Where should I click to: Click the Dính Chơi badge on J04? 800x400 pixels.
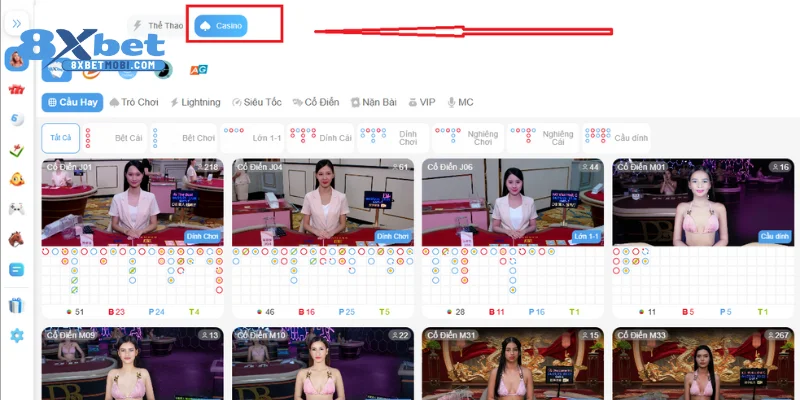393,236
